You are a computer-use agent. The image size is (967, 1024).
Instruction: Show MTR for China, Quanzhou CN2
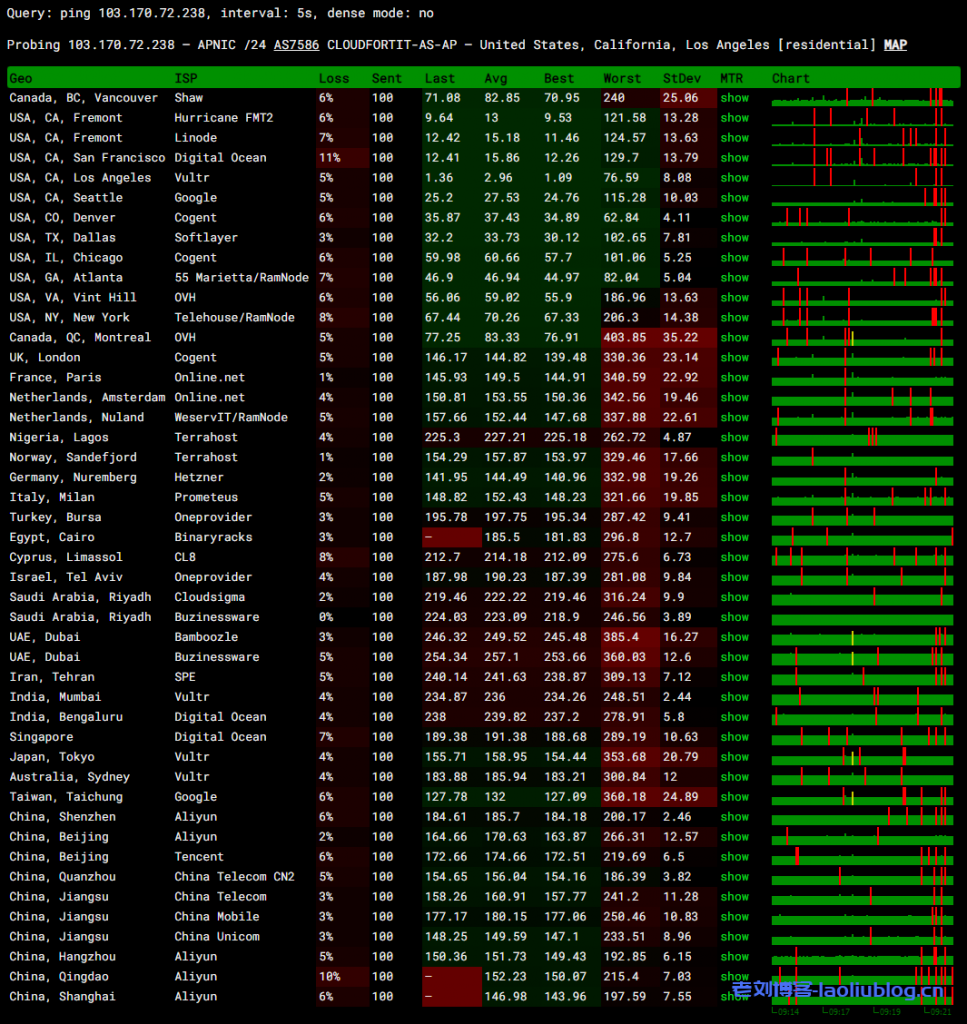click(734, 877)
